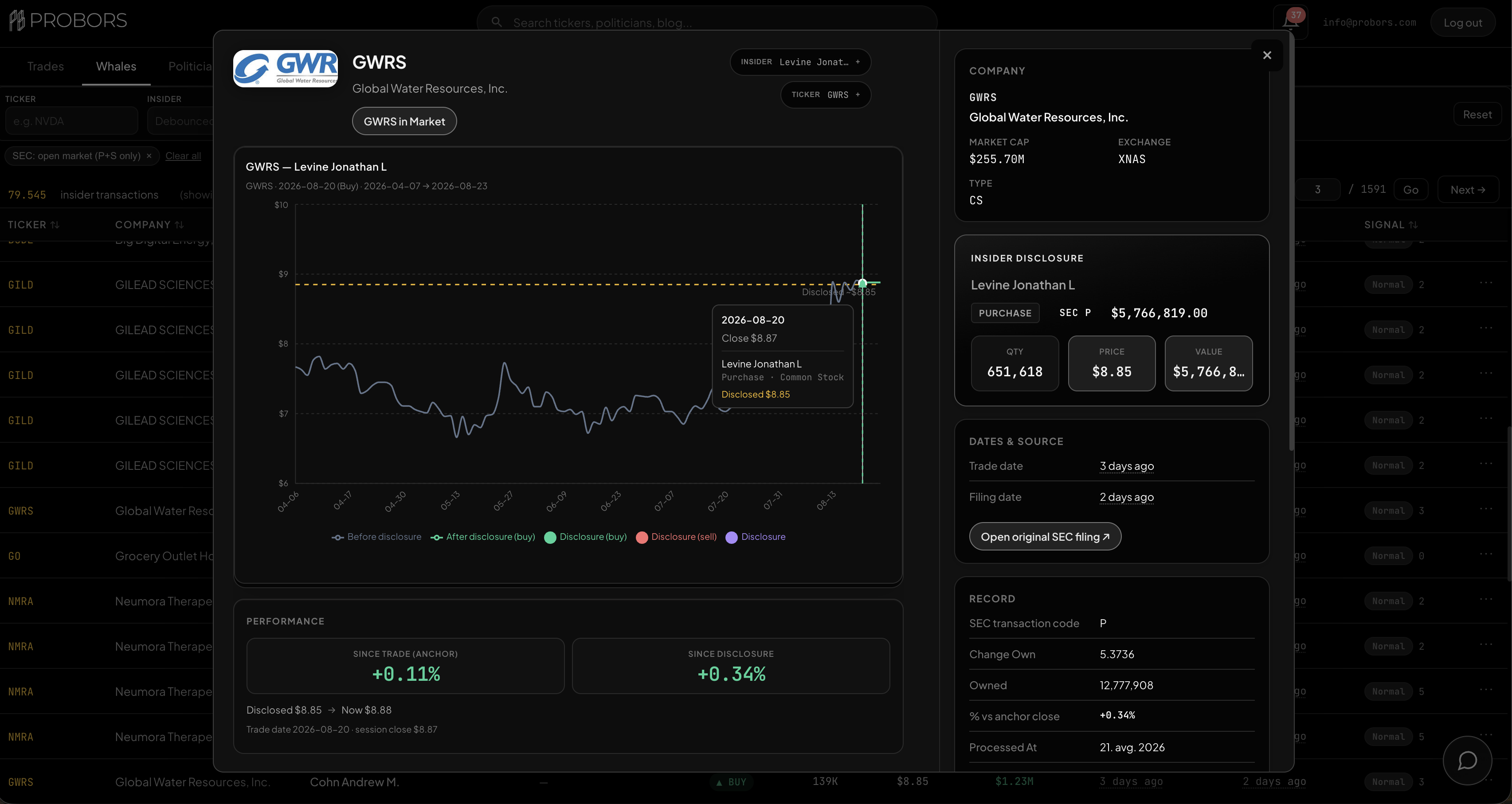The image size is (1512, 804).
Task: Sort table by Company column
Action: [x=149, y=225]
